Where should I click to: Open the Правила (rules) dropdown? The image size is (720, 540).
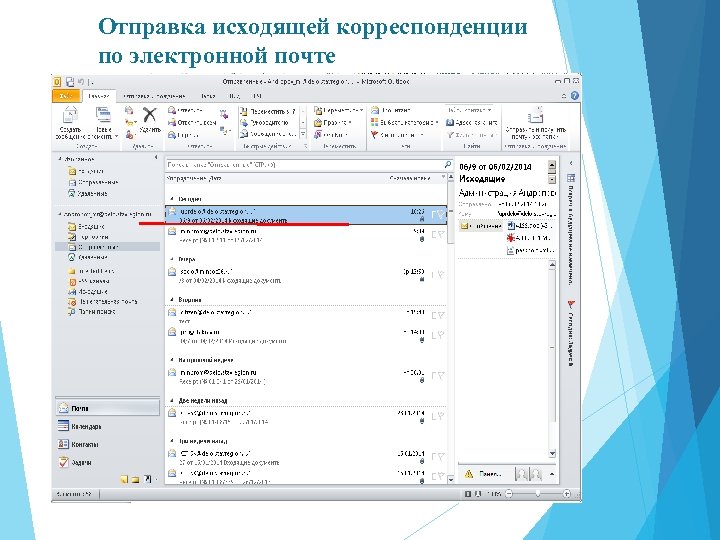point(333,123)
